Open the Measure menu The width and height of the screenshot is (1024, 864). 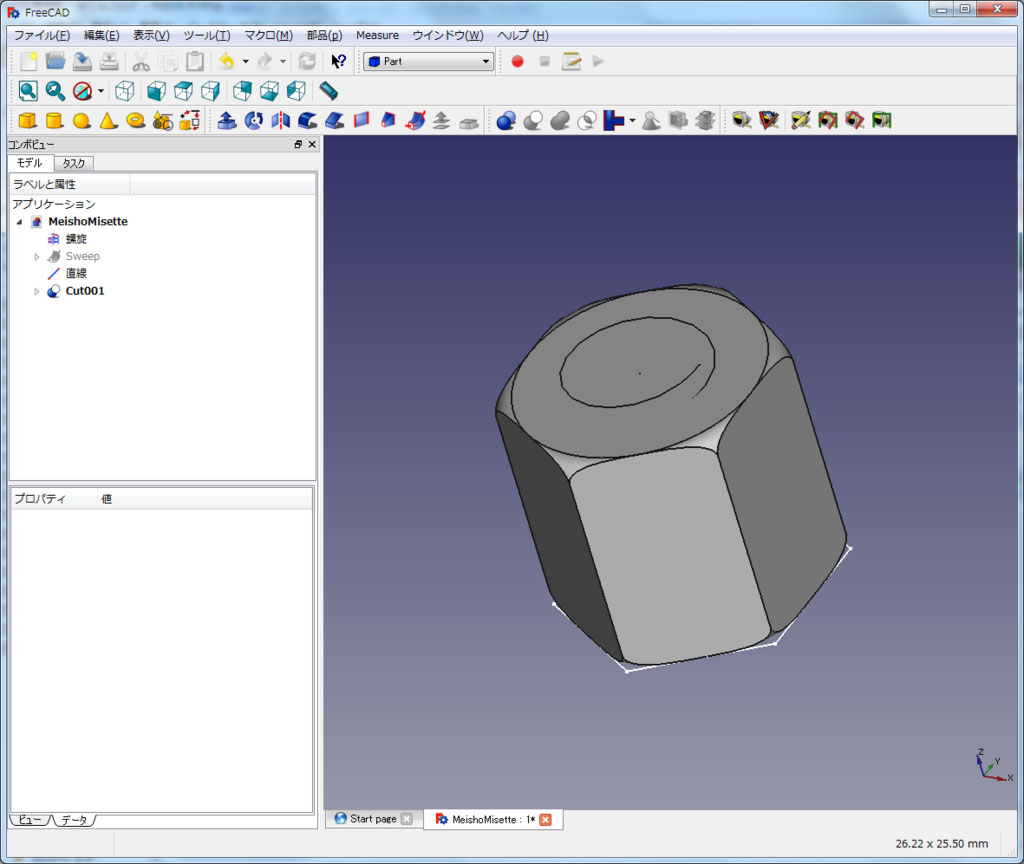pyautogui.click(x=377, y=35)
